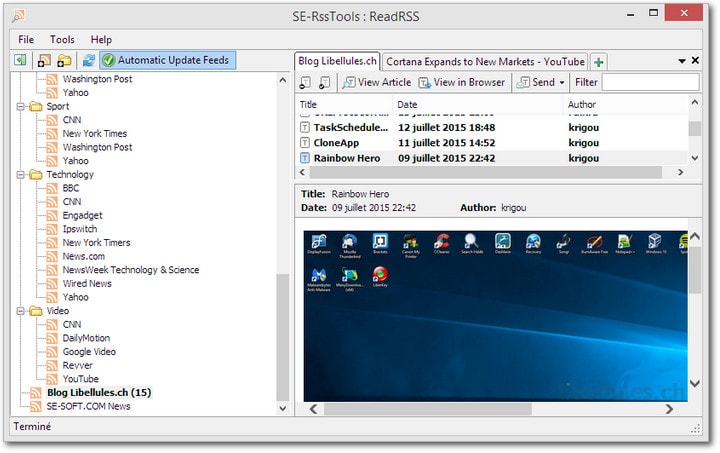Click RSS icon beside Wired News

point(52,284)
